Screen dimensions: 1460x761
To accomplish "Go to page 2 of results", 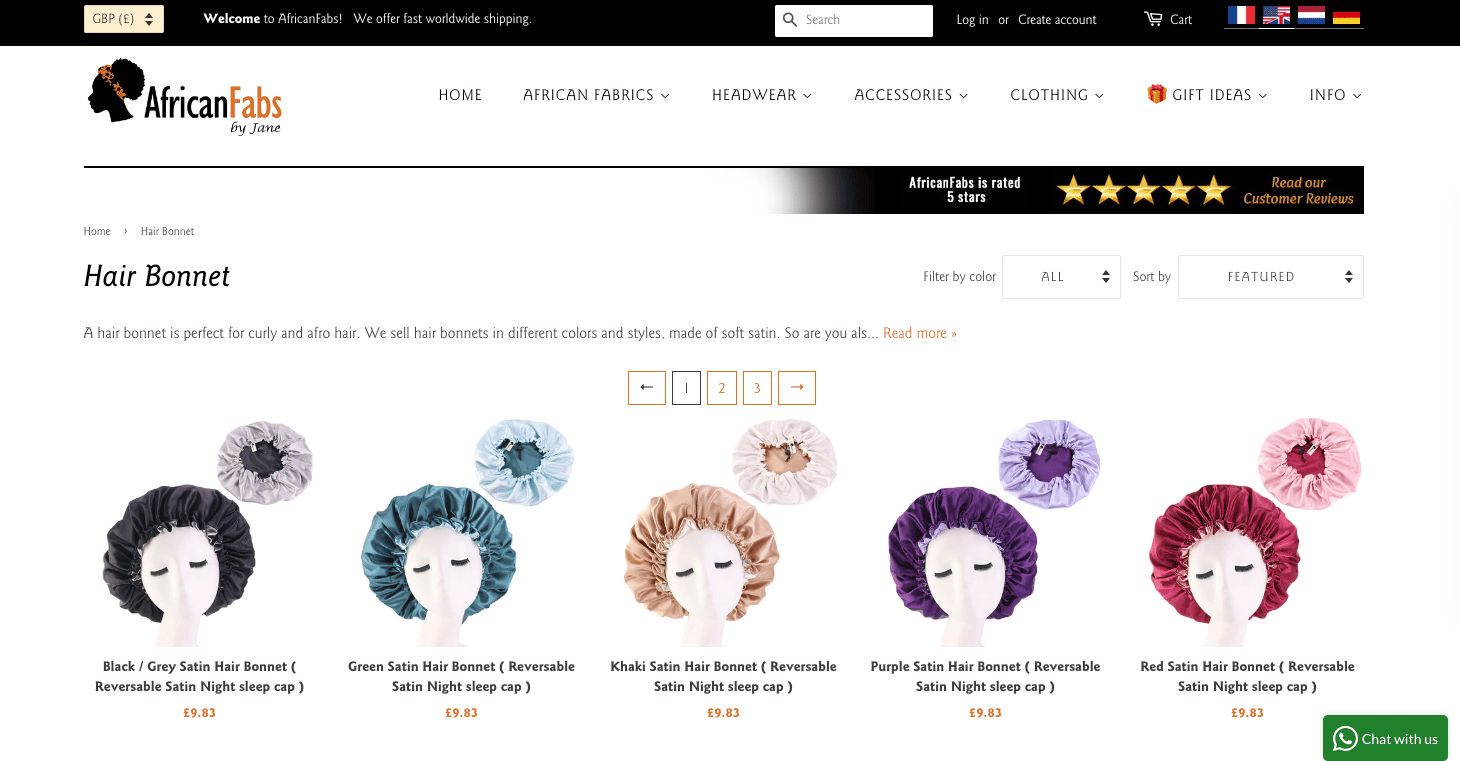I will coord(722,388).
